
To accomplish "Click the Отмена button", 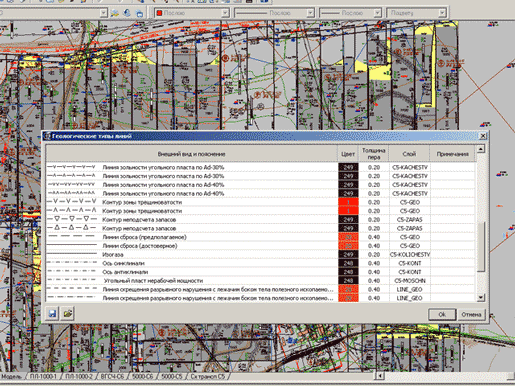I will (x=471, y=314).
